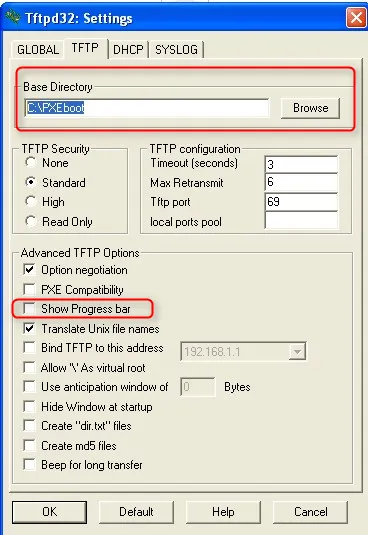Image resolution: width=368 pixels, height=535 pixels.
Task: Switch to the GLOBAL tab
Action: pos(38,50)
